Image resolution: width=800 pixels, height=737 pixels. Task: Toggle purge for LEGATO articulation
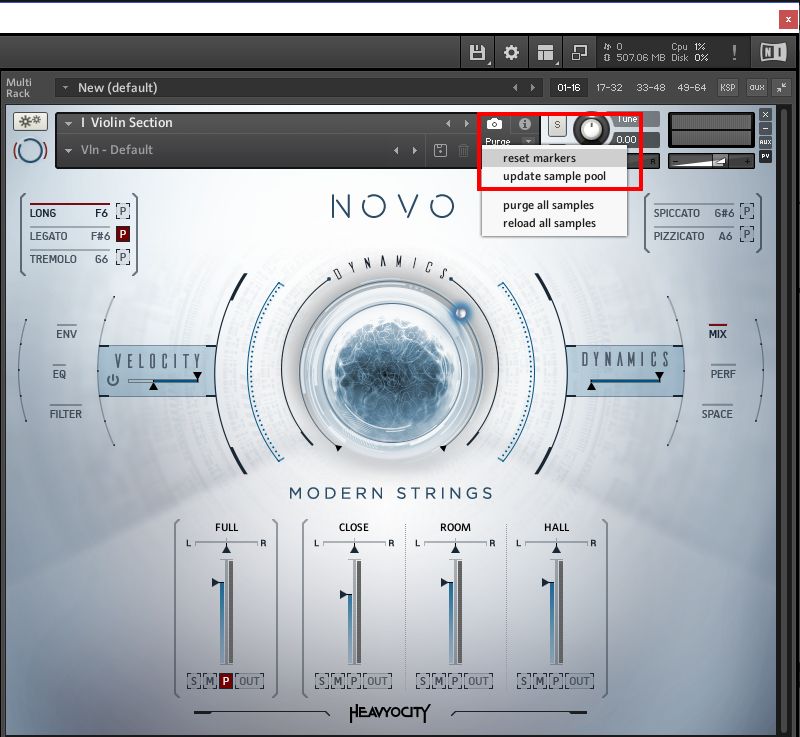tap(122, 234)
